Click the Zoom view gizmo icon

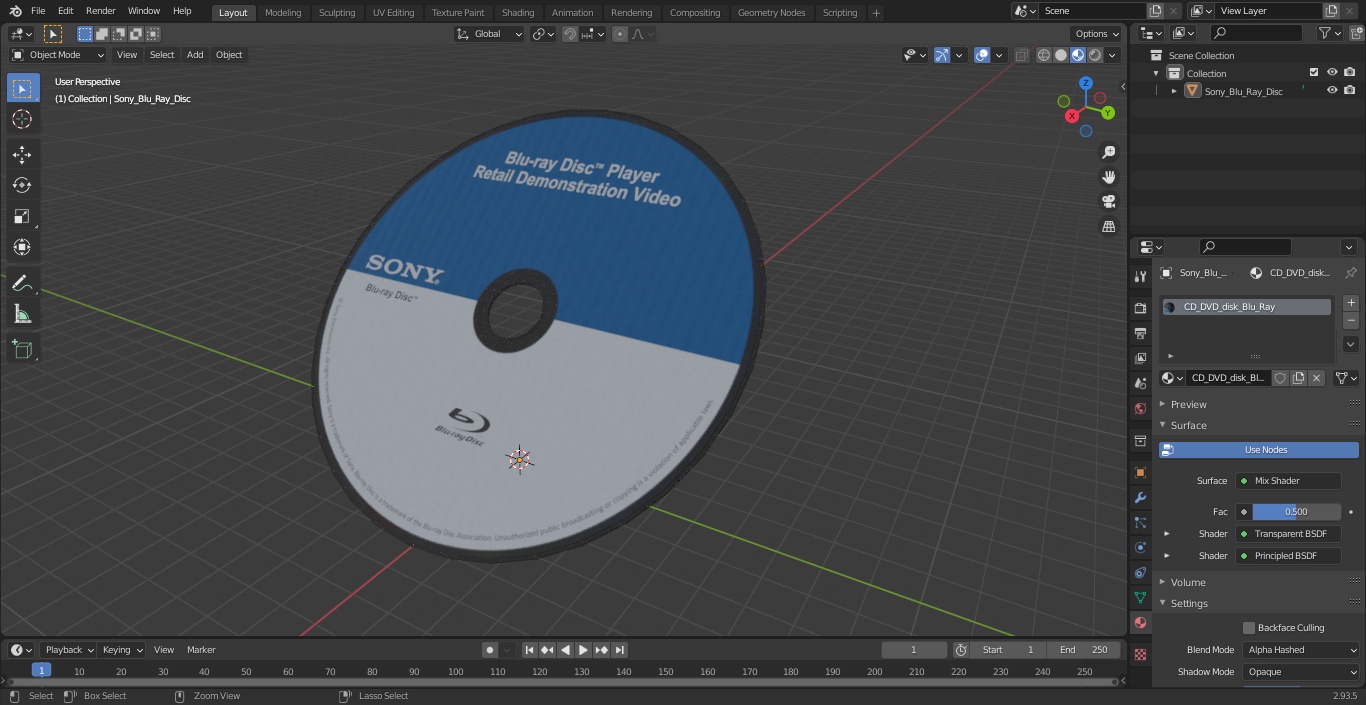pos(1109,152)
